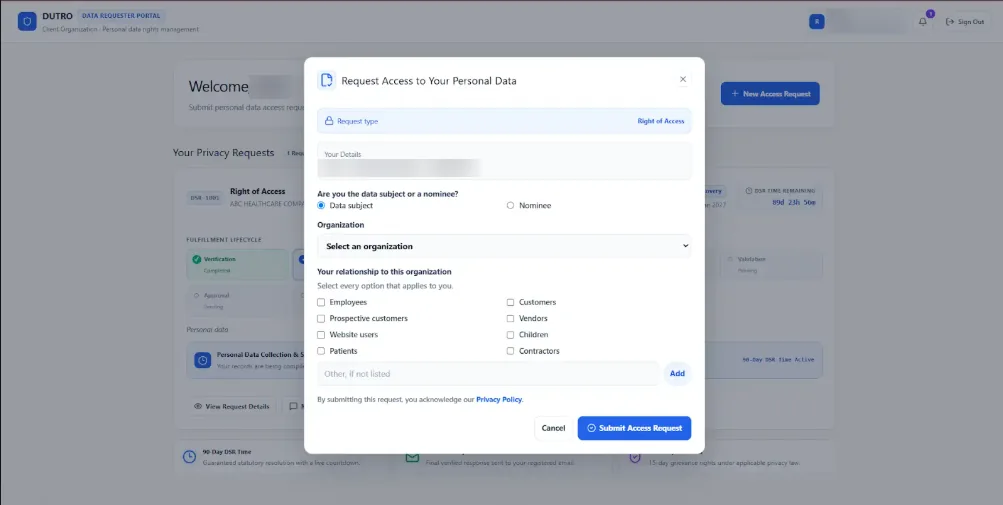Click the New Access Request button in background
The image size is (1003, 505).
(770, 93)
